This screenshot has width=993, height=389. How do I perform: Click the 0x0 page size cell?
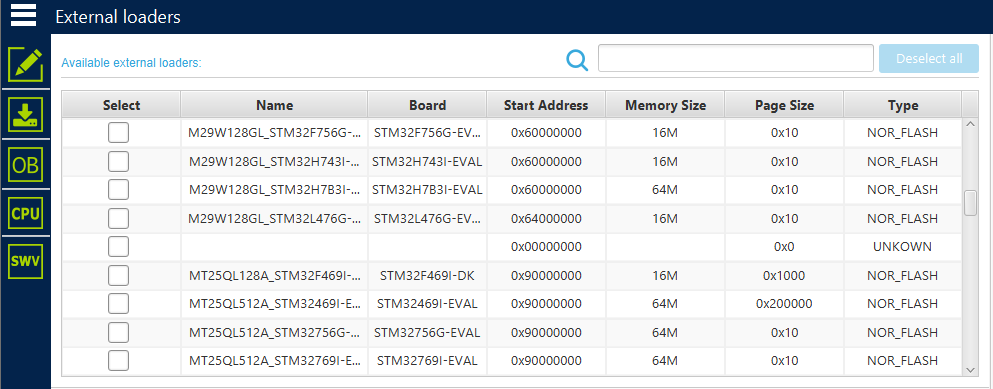[x=784, y=246]
